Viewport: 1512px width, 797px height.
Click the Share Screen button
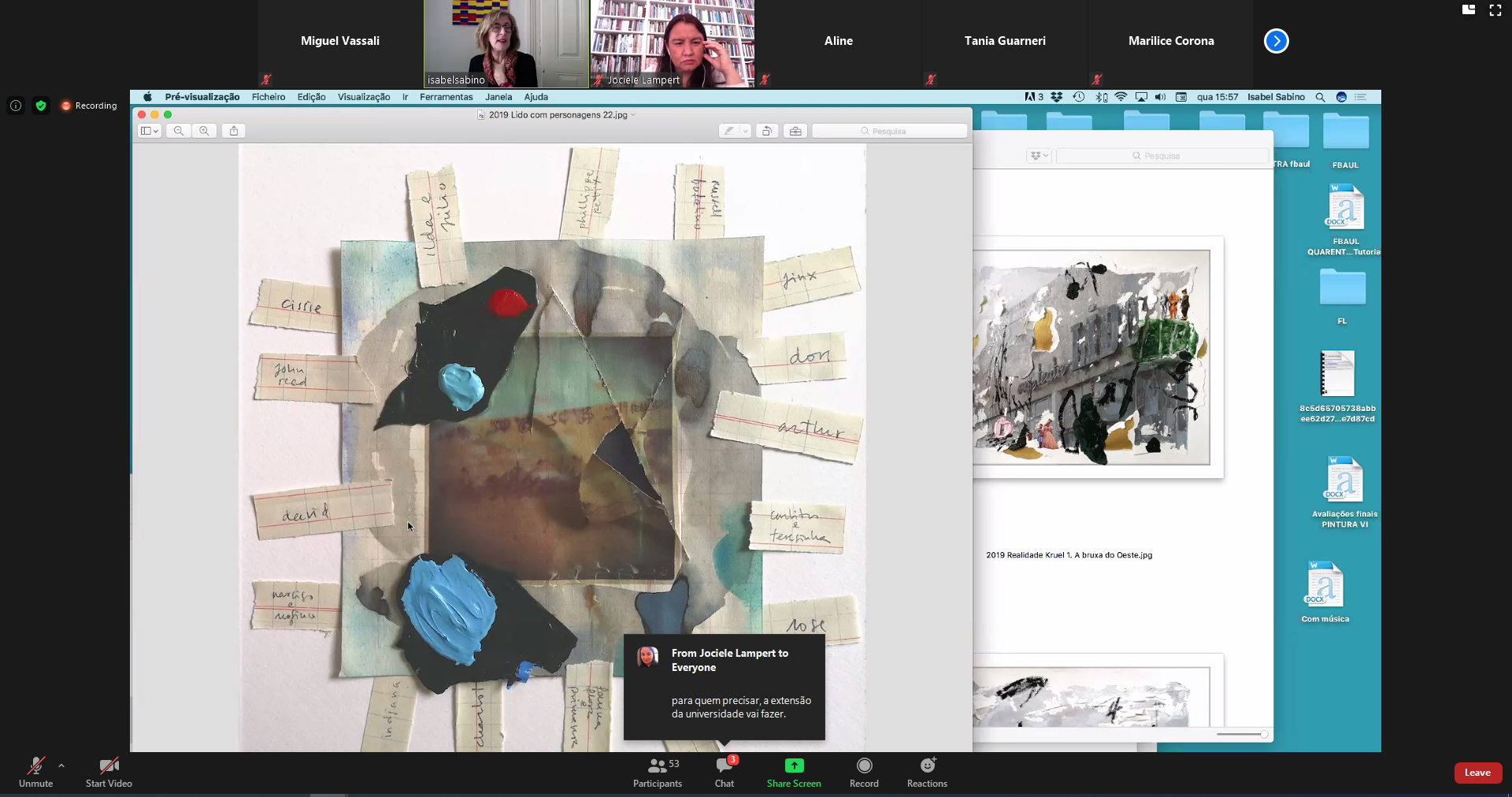tap(794, 772)
